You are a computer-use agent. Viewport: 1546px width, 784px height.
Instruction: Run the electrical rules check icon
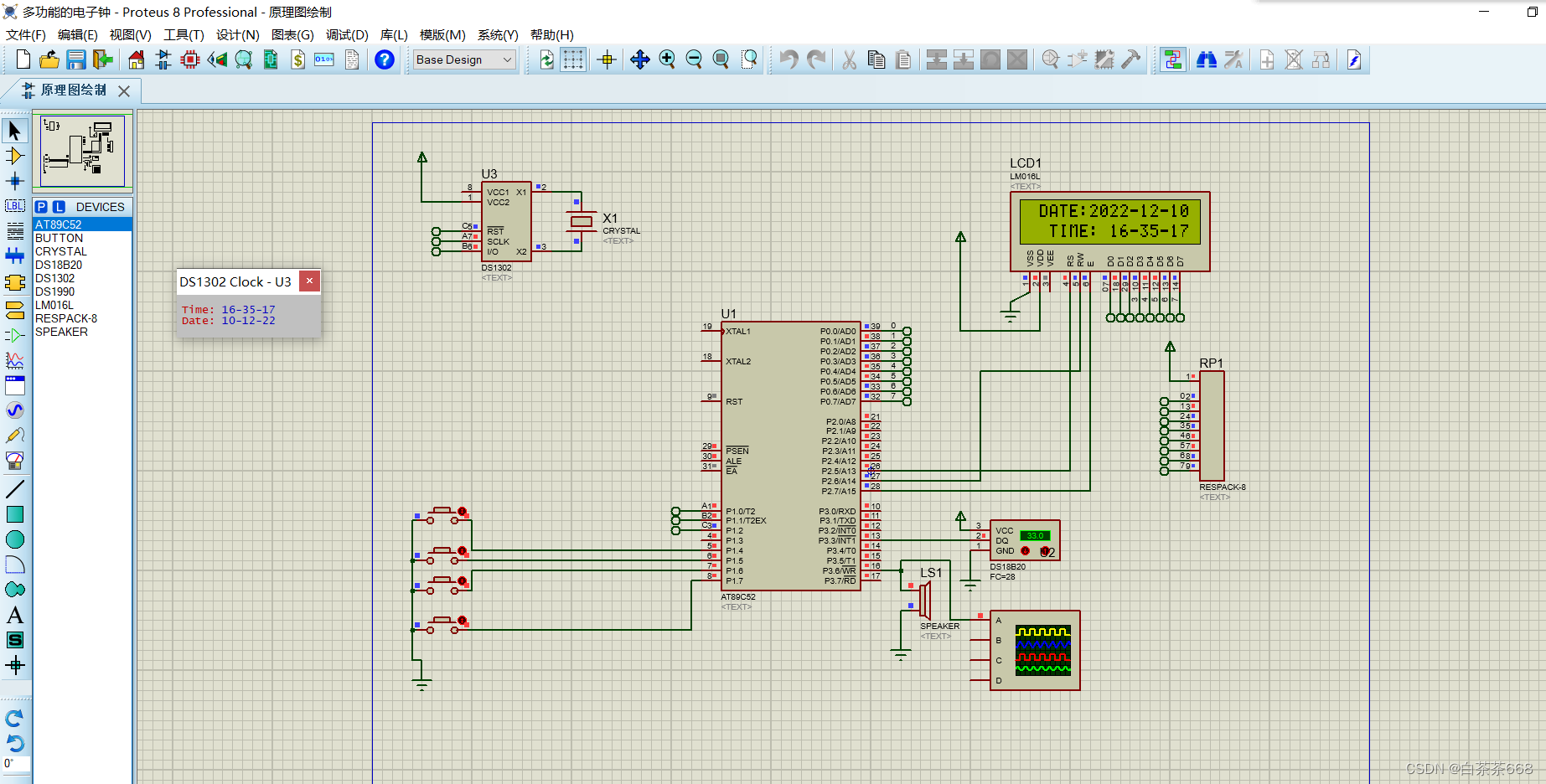pyautogui.click(x=1354, y=59)
